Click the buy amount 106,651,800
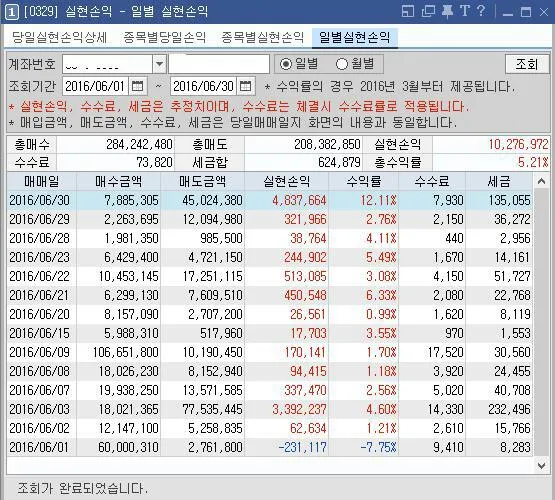 (126, 352)
